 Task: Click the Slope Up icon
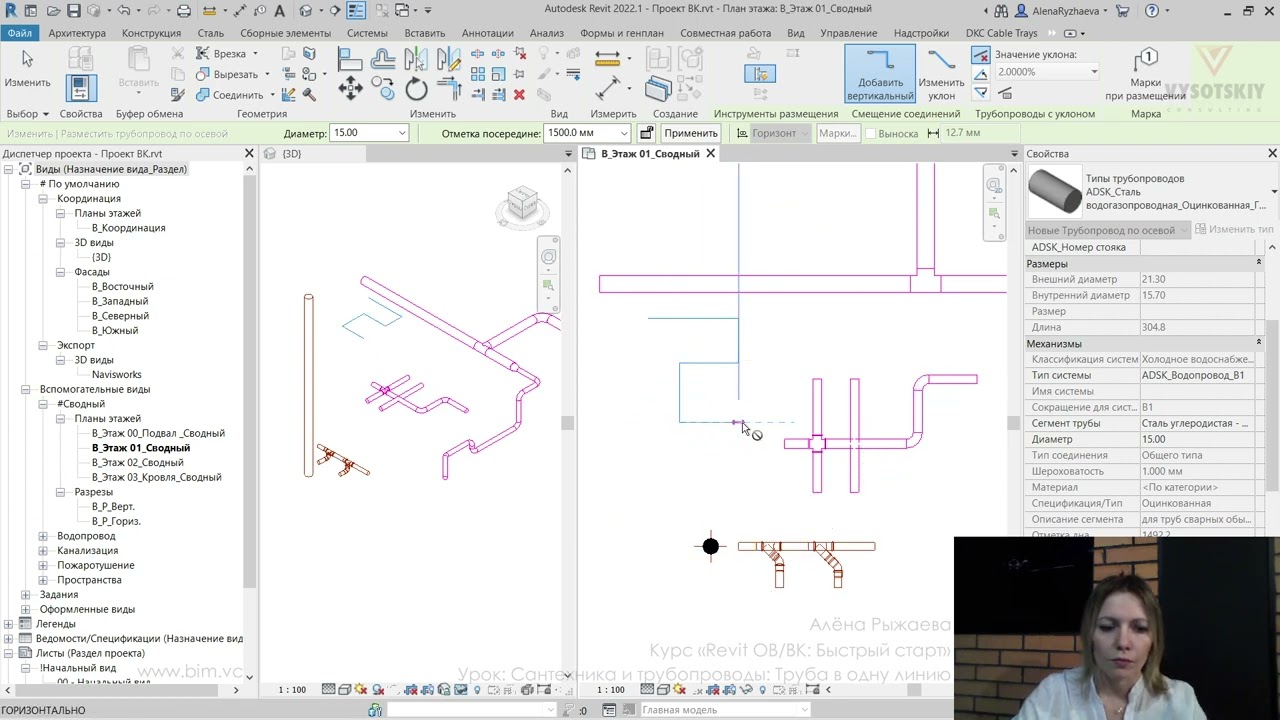tap(981, 74)
